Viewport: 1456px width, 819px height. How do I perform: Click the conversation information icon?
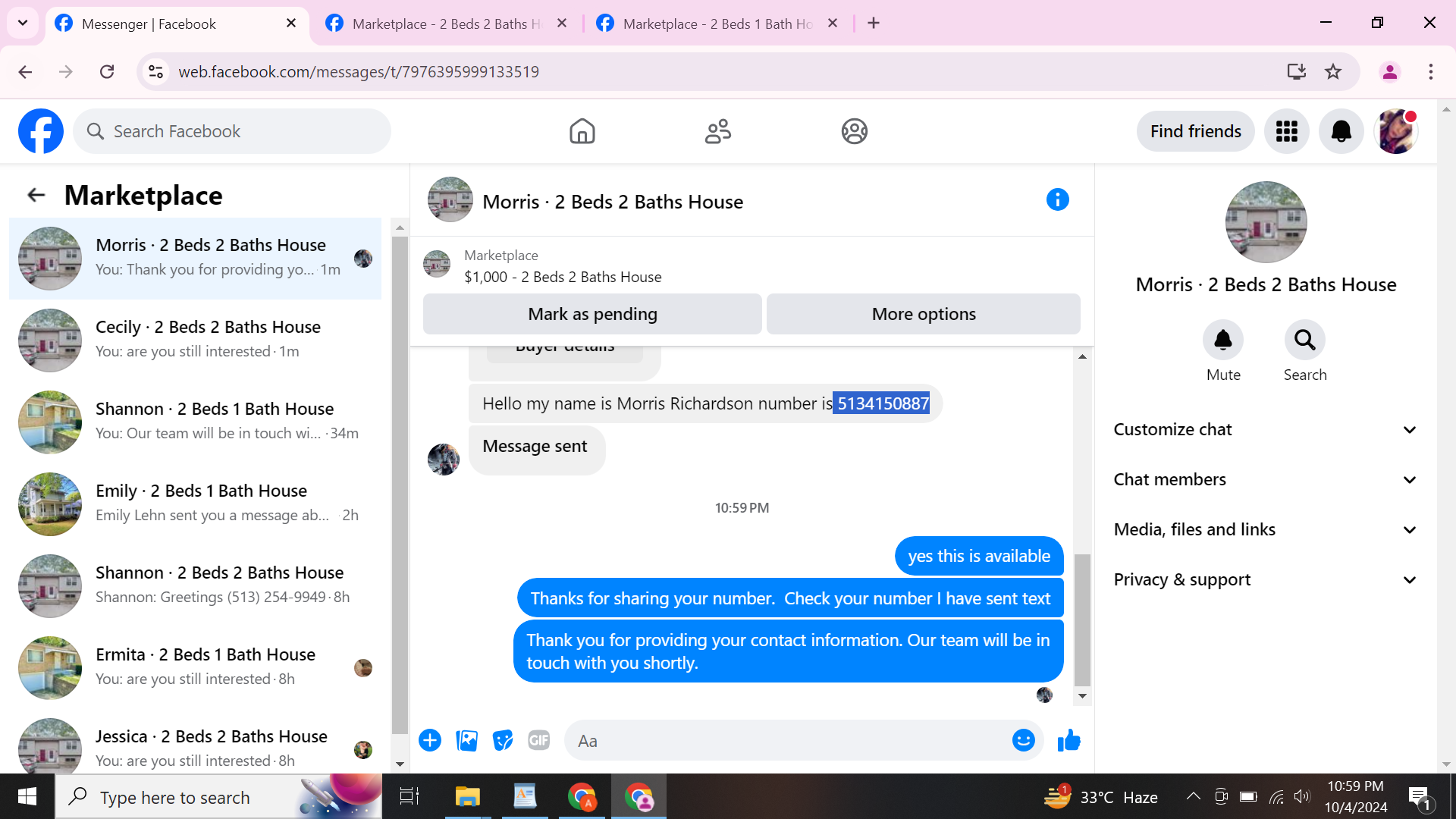tap(1058, 199)
